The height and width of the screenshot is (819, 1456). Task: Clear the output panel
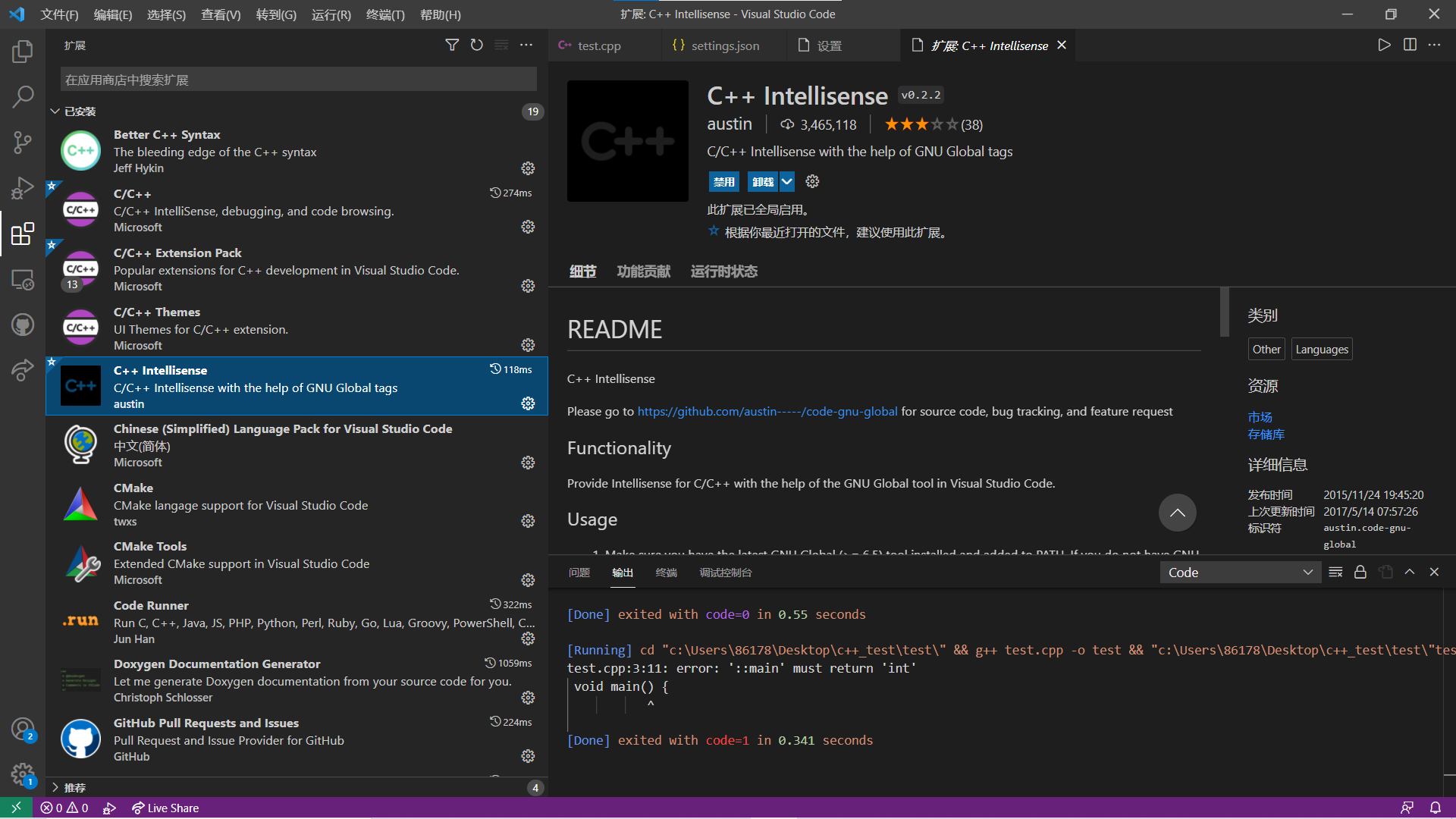[1335, 573]
